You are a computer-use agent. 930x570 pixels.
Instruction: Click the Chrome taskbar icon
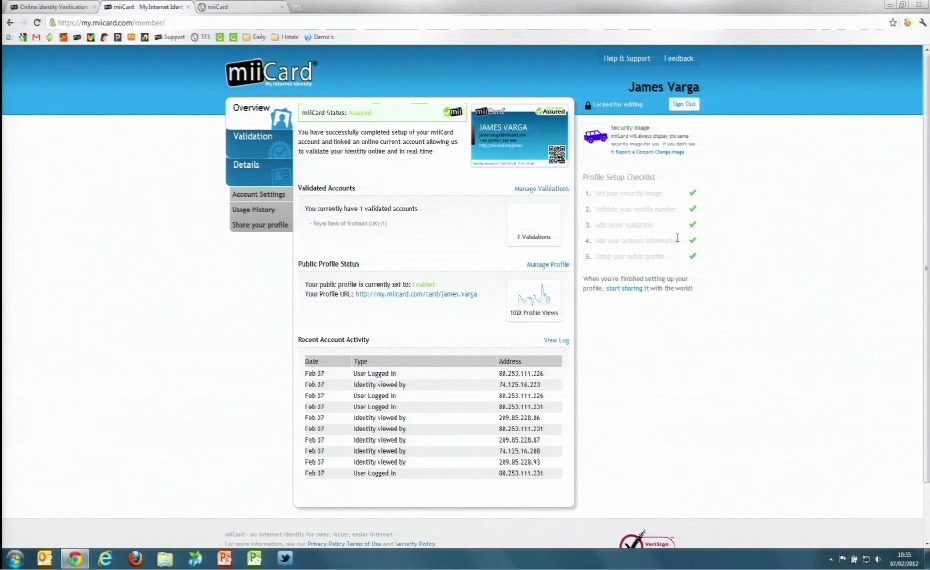pyautogui.click(x=75, y=559)
